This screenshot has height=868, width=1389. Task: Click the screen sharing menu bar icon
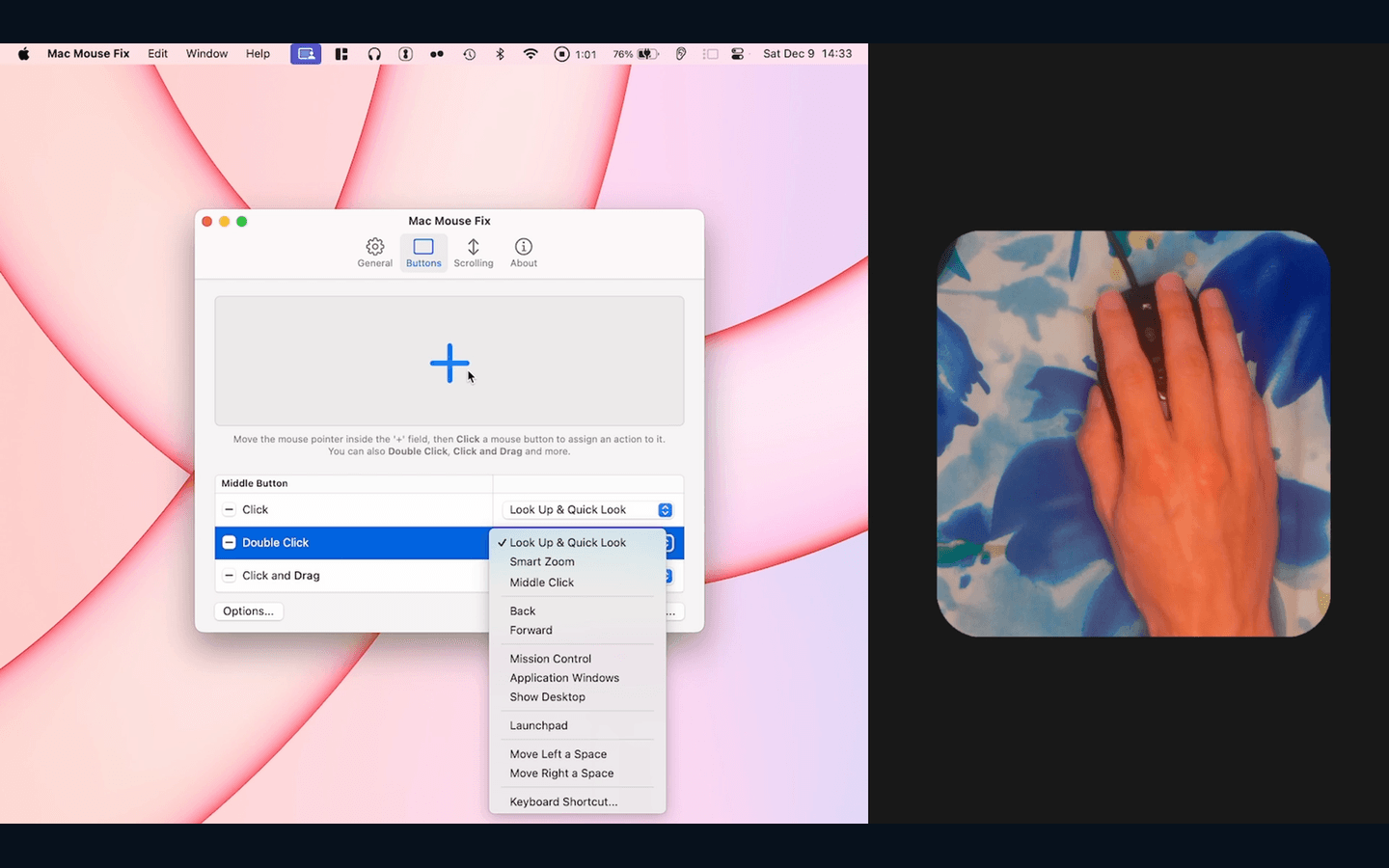tap(306, 54)
